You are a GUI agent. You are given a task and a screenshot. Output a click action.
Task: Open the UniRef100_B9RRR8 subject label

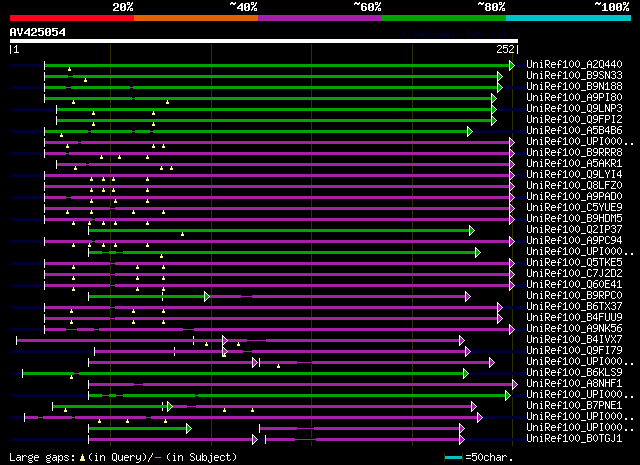coord(574,152)
